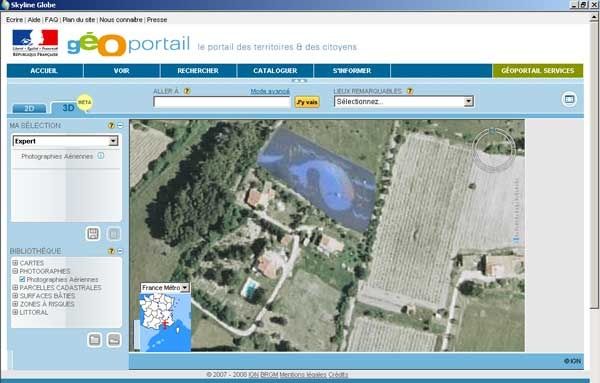Switch to the 2D view tab
The image size is (600, 383).
[x=29, y=109]
